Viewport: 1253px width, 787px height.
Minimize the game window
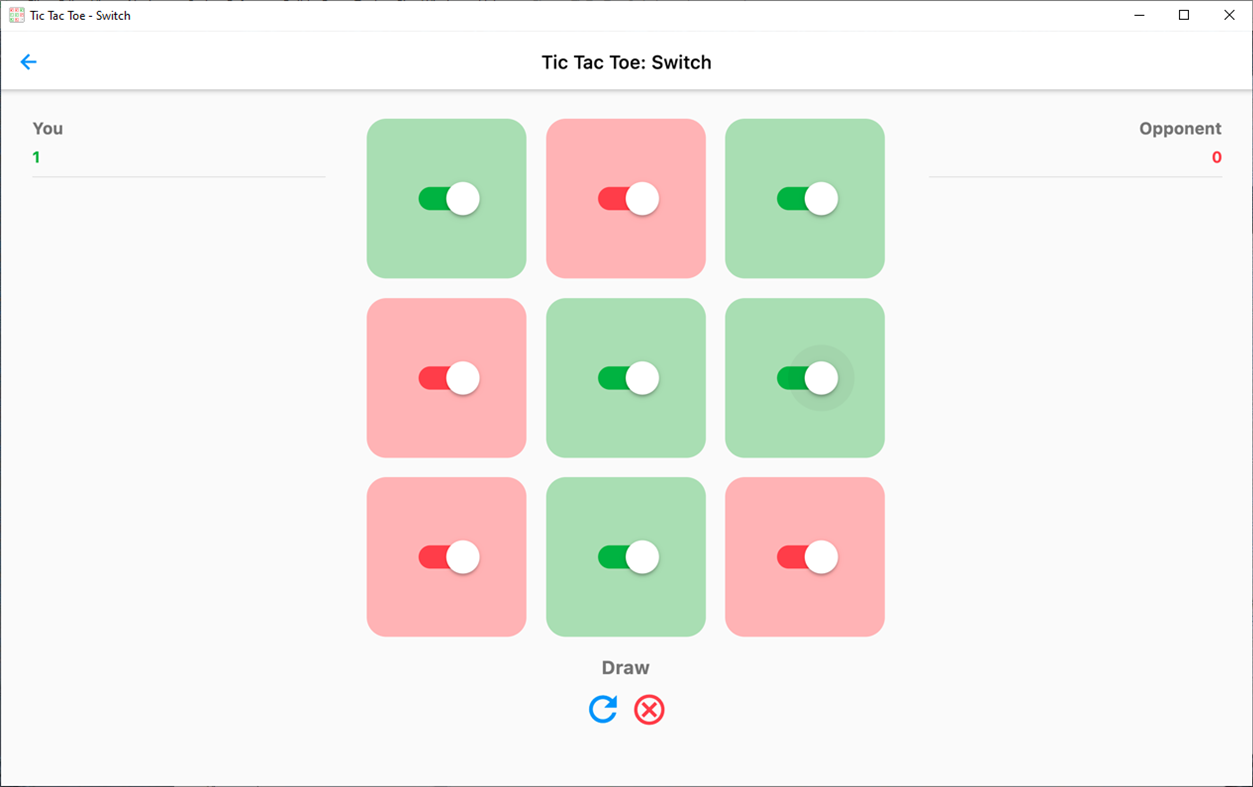[x=1138, y=15]
